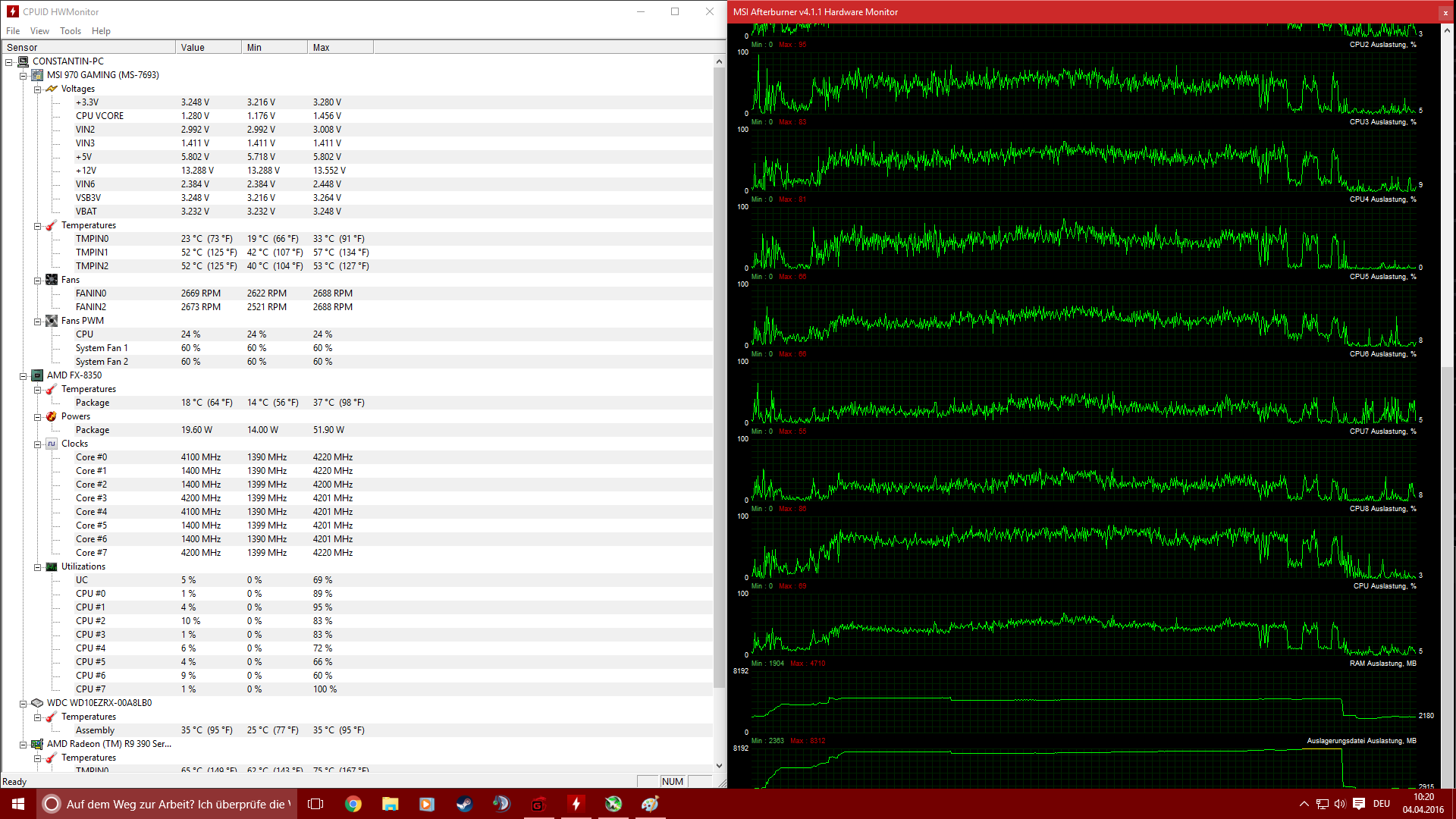Select the Core #0 clock row

tap(92, 457)
